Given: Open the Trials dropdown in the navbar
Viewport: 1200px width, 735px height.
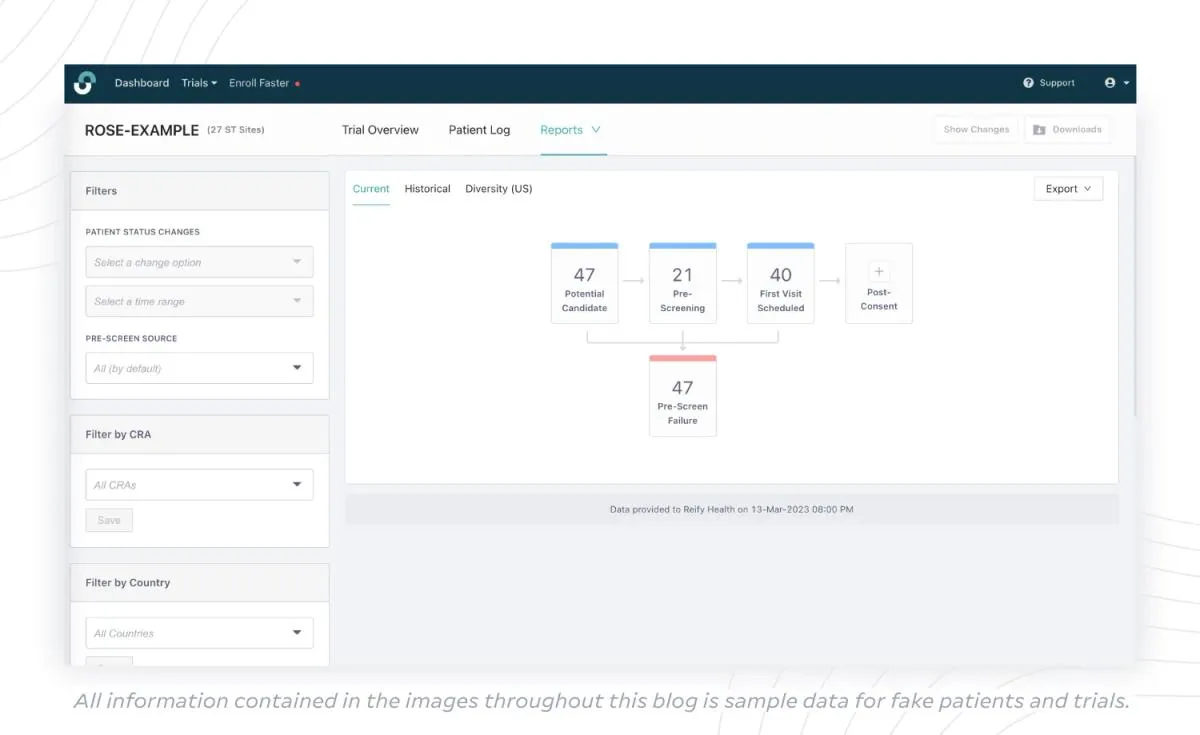Looking at the screenshot, I should (198, 83).
